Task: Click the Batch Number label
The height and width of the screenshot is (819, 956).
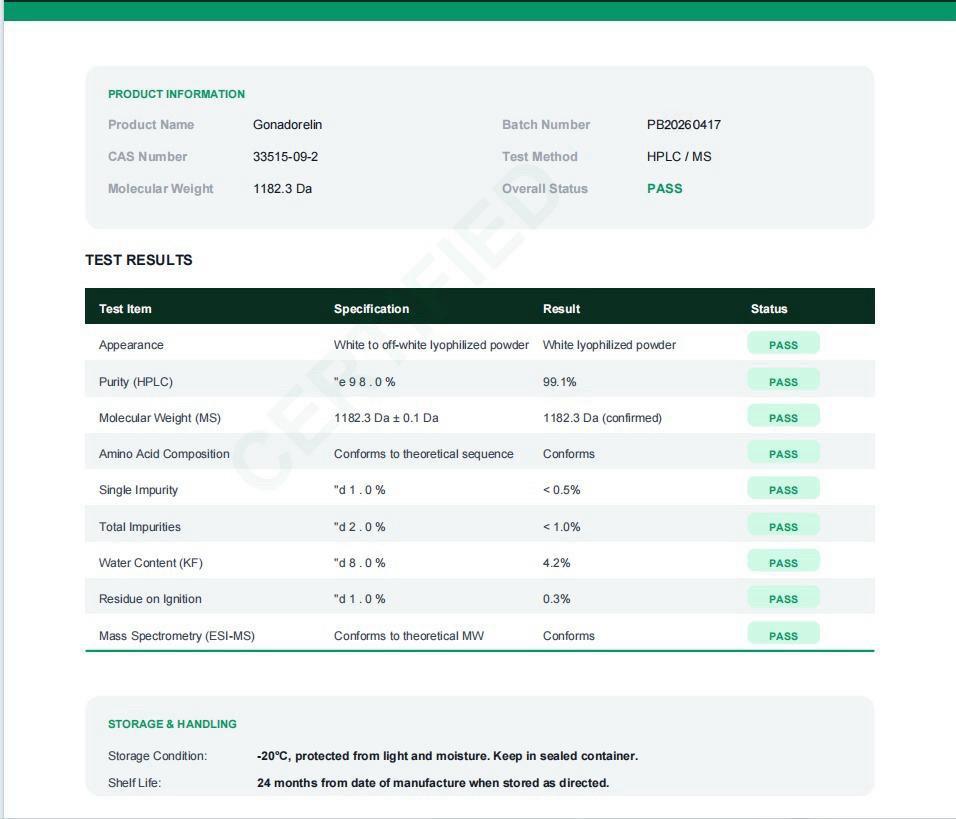Action: point(546,124)
